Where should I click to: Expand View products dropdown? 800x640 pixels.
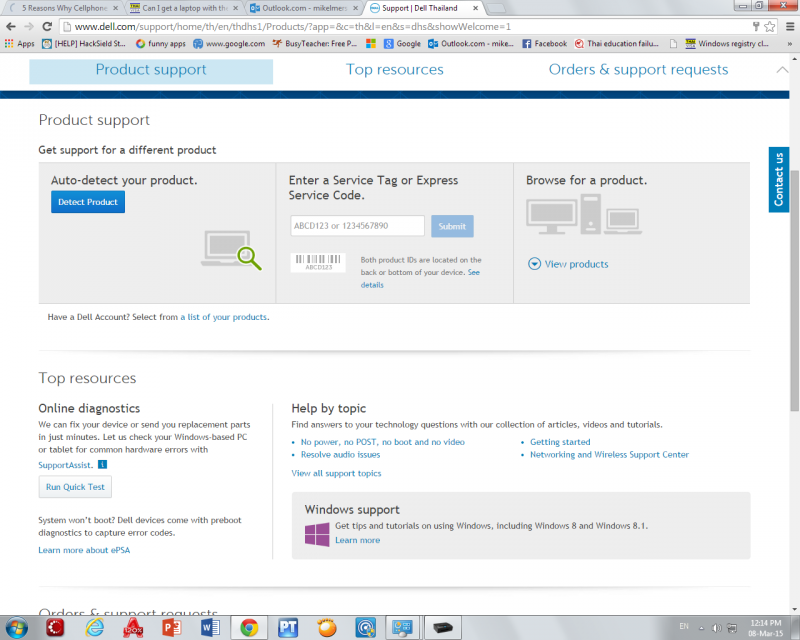pyautogui.click(x=568, y=264)
